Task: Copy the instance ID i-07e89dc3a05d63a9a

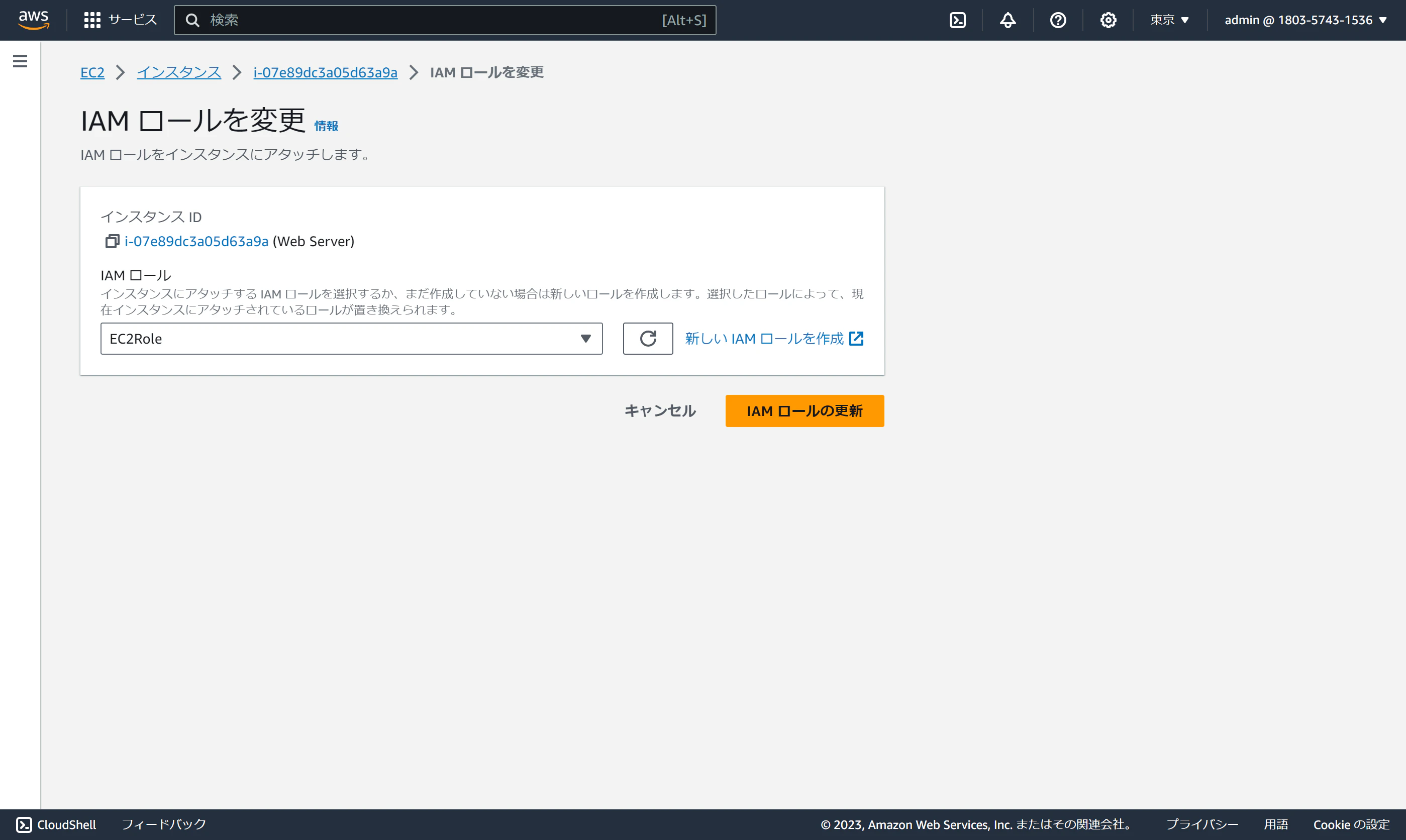Action: (111, 241)
